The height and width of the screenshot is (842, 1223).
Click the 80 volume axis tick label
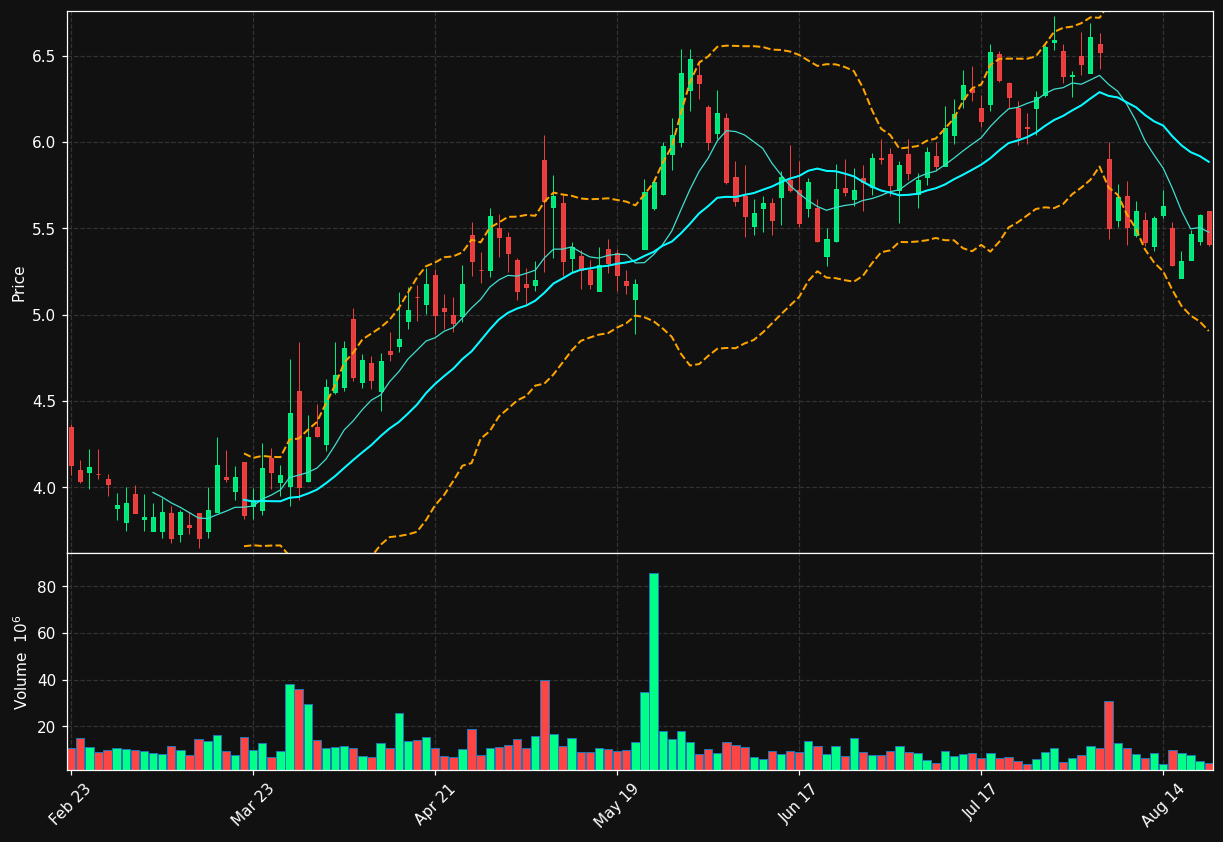pyautogui.click(x=46, y=587)
